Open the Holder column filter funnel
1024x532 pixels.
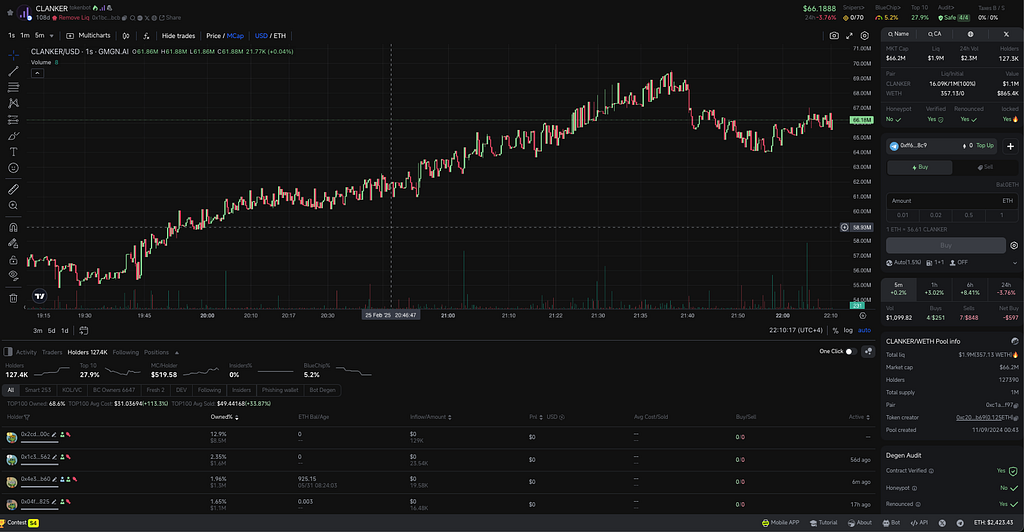[27, 417]
